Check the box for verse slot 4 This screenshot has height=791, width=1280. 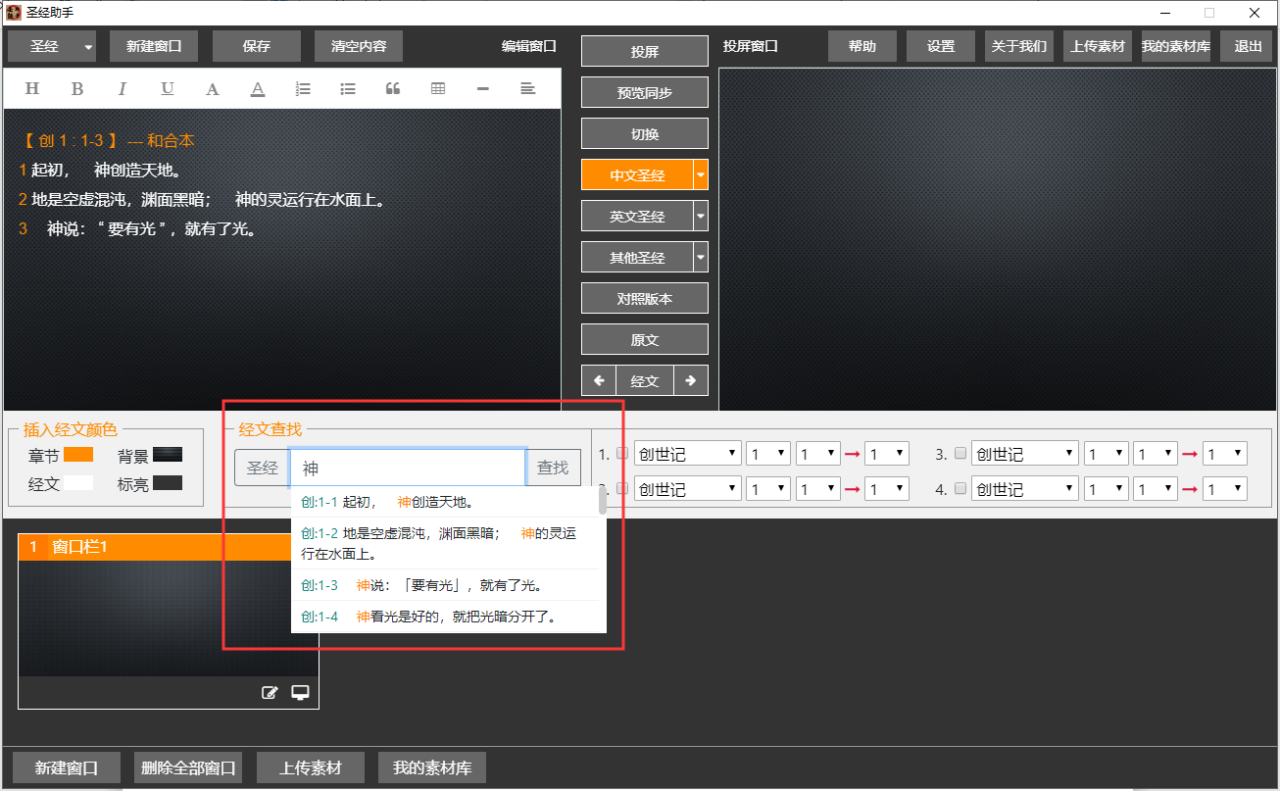960,489
